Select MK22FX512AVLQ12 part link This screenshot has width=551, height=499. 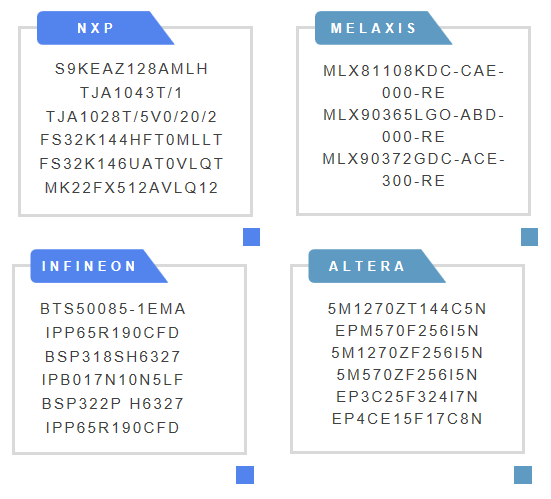131,188
